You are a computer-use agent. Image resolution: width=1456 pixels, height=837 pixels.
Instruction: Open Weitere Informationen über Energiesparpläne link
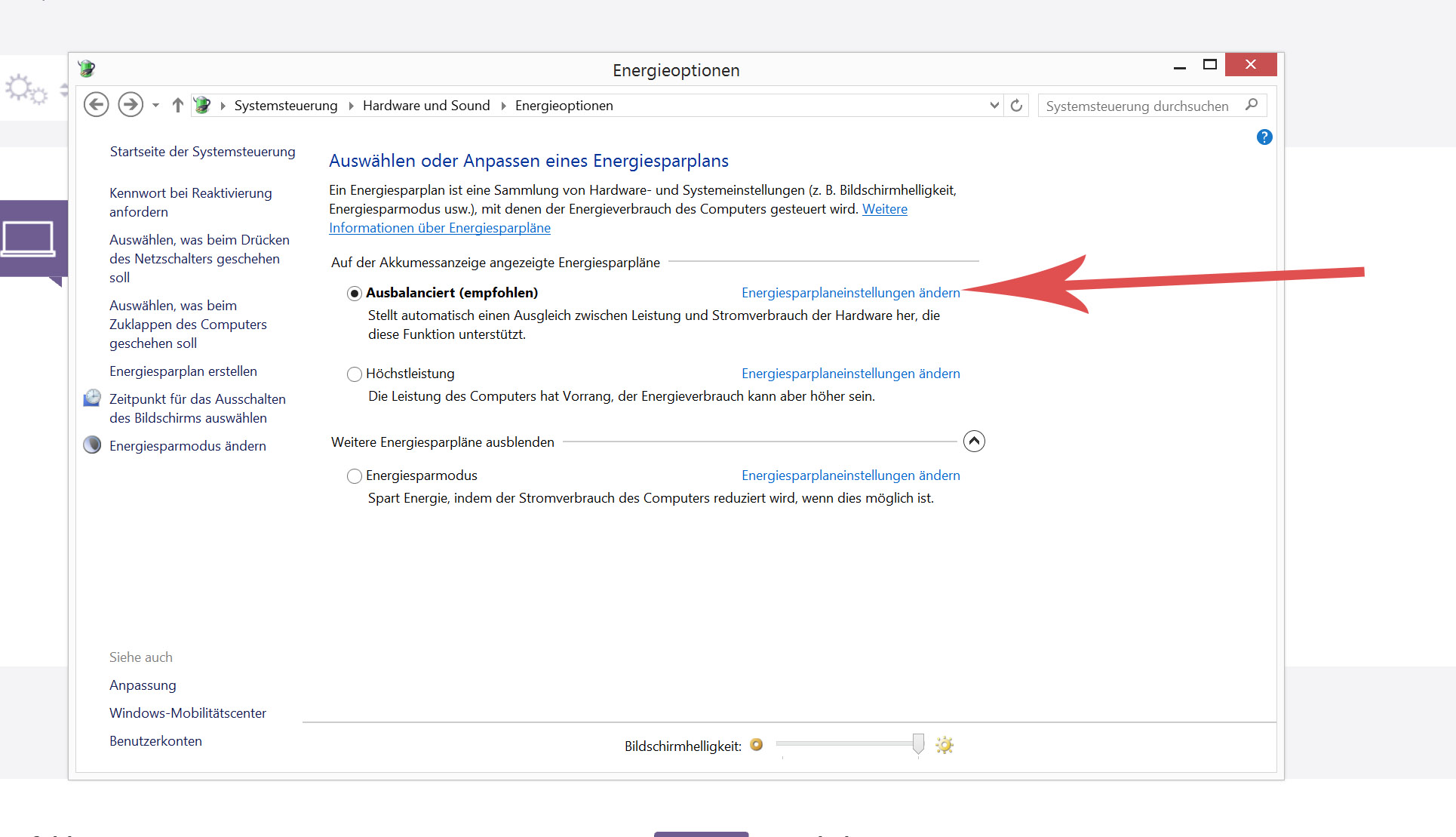pos(440,228)
